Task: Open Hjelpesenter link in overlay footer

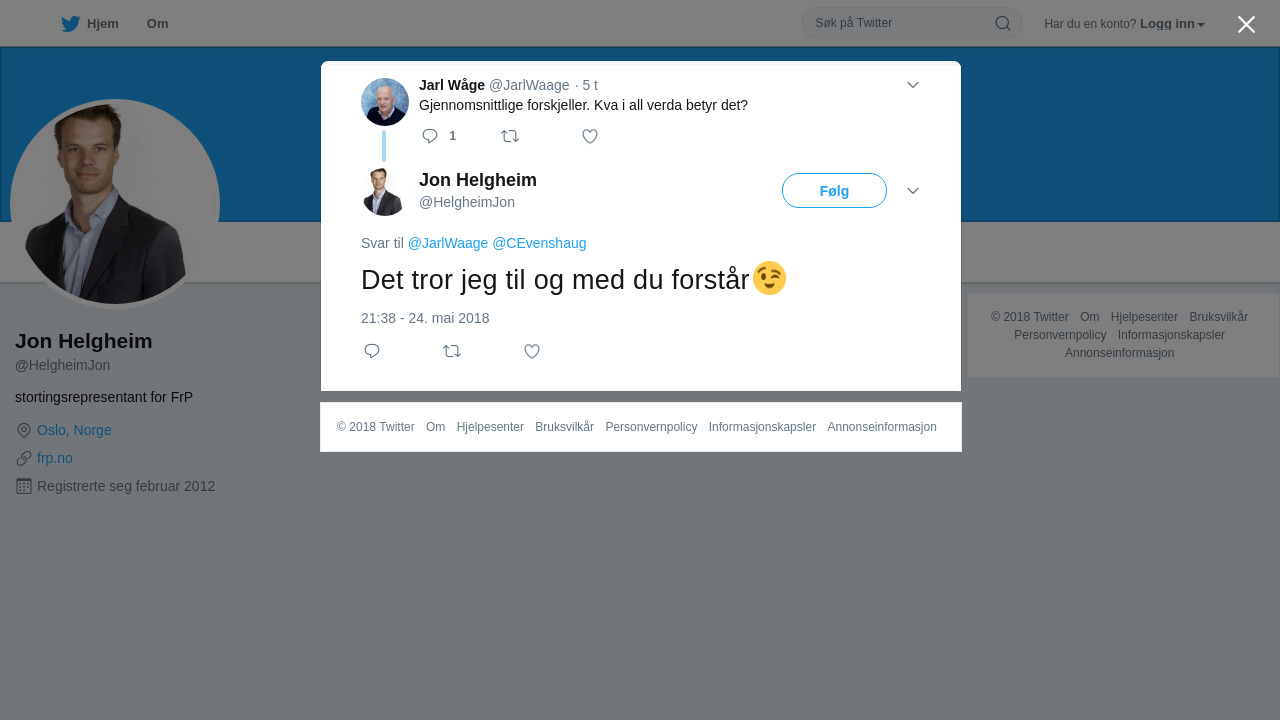Action: [x=490, y=427]
